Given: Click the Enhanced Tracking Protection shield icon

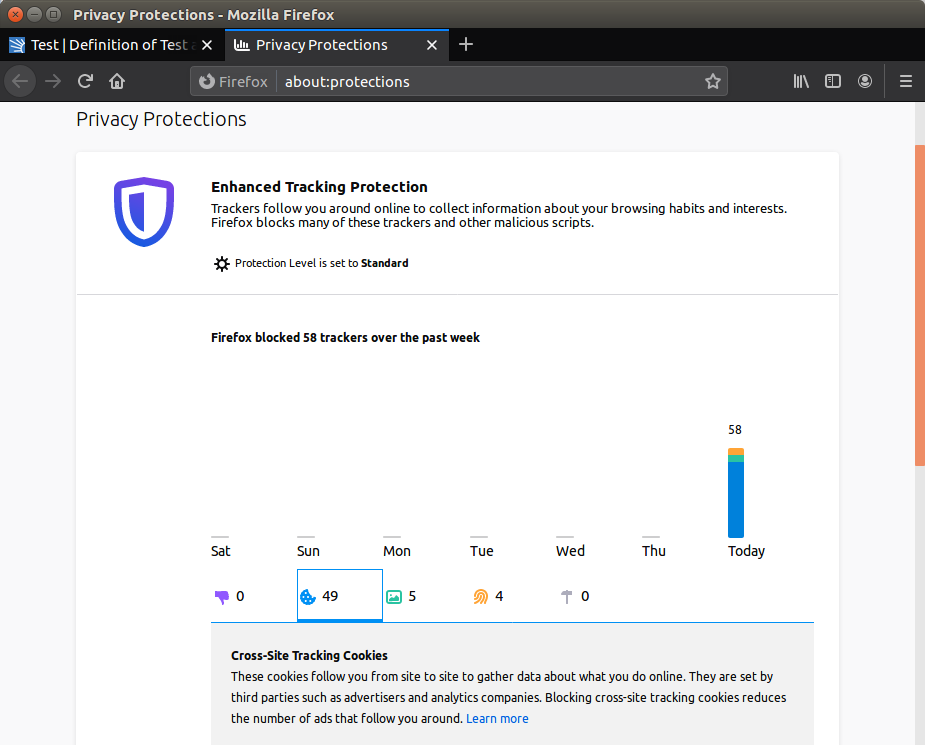Looking at the screenshot, I should (144, 211).
